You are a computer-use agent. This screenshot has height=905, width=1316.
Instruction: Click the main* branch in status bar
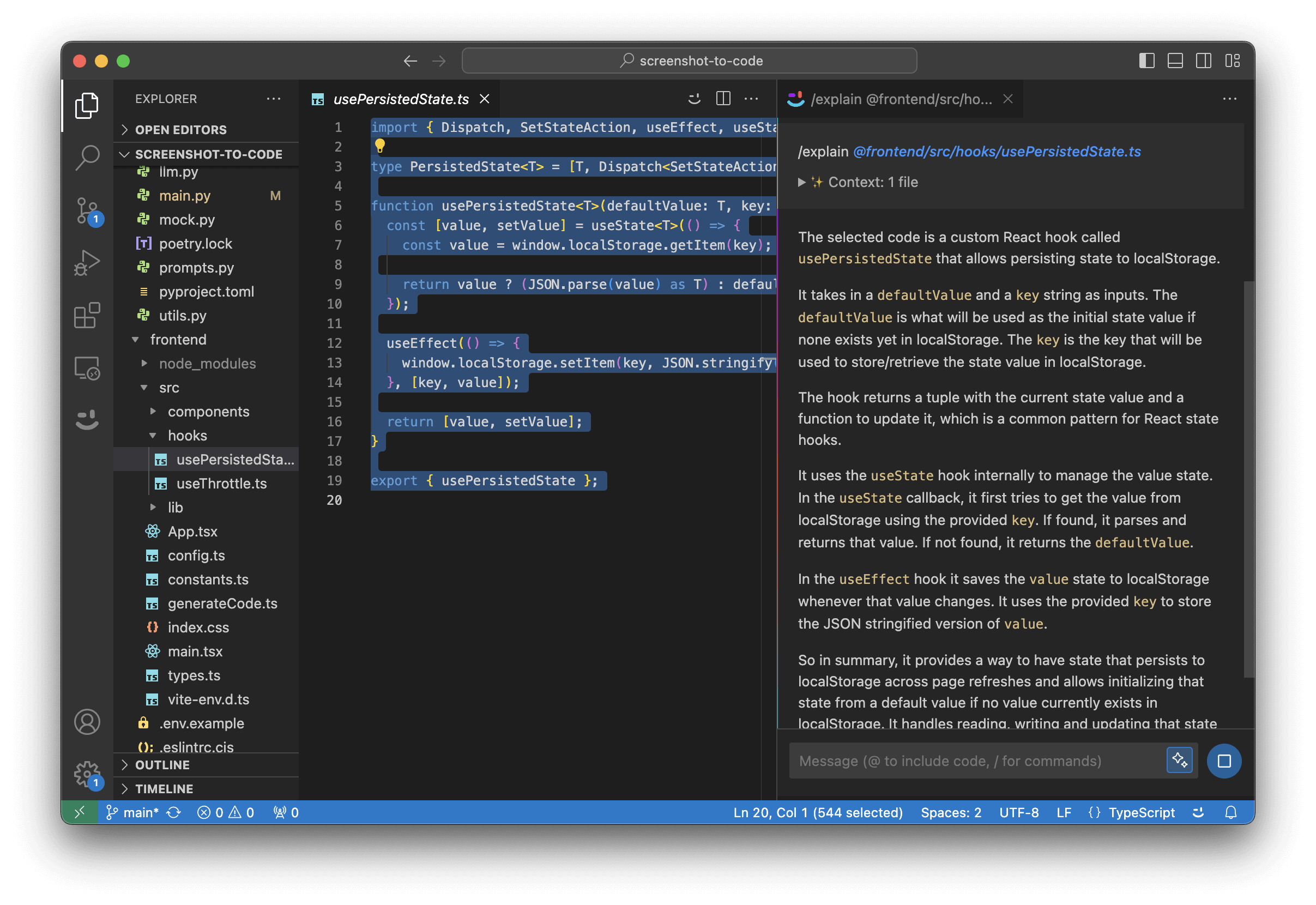(x=132, y=812)
